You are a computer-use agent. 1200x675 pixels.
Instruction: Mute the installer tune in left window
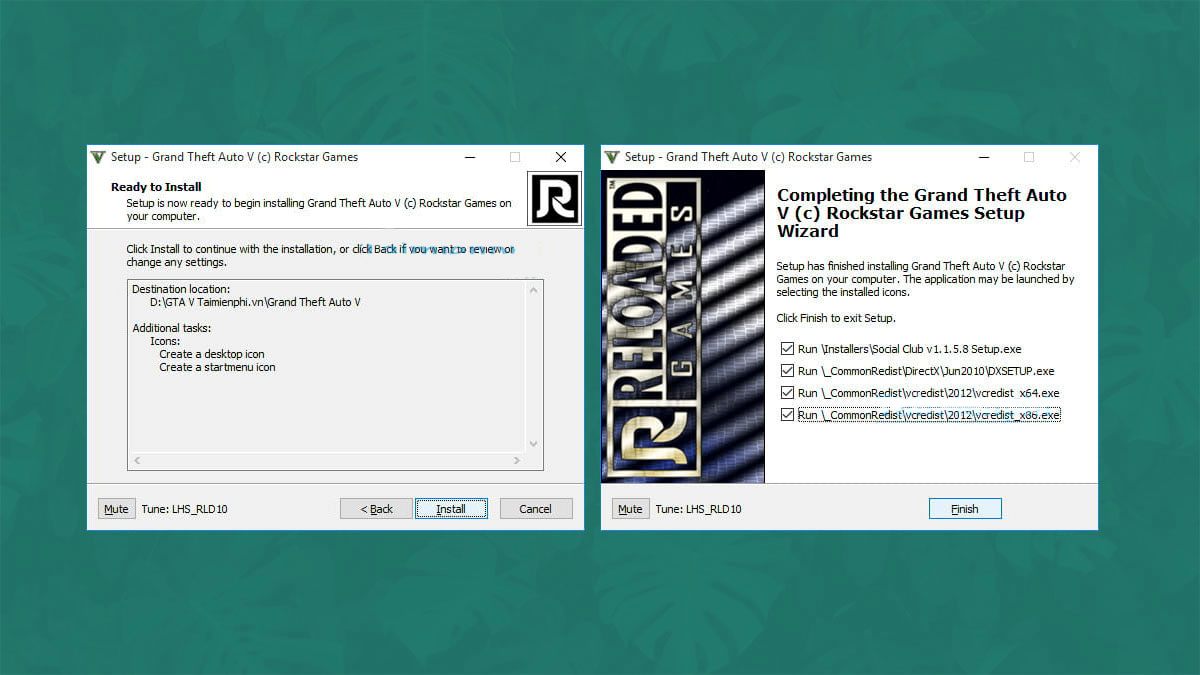pyautogui.click(x=116, y=509)
